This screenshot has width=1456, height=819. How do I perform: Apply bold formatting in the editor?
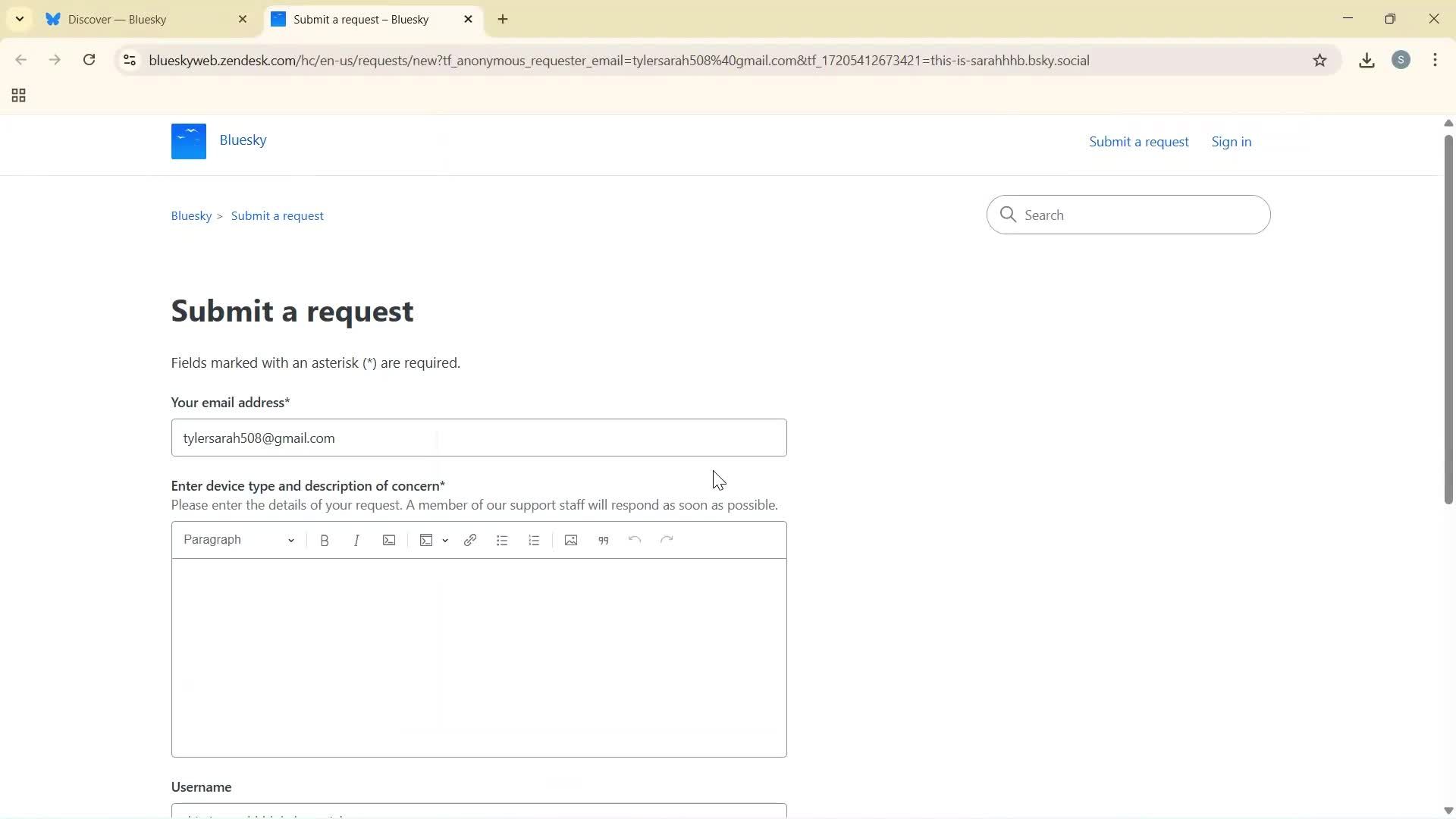coord(325,539)
